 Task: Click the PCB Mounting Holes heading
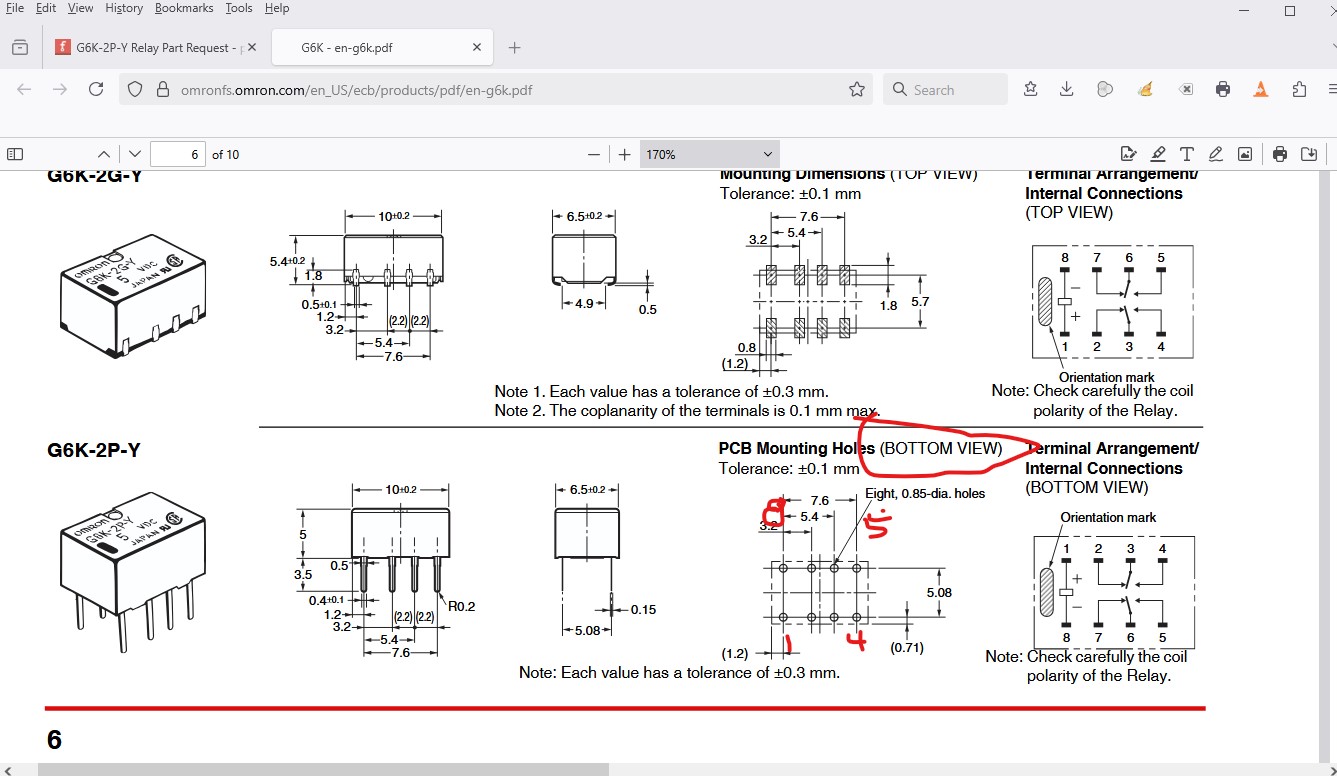click(x=797, y=448)
